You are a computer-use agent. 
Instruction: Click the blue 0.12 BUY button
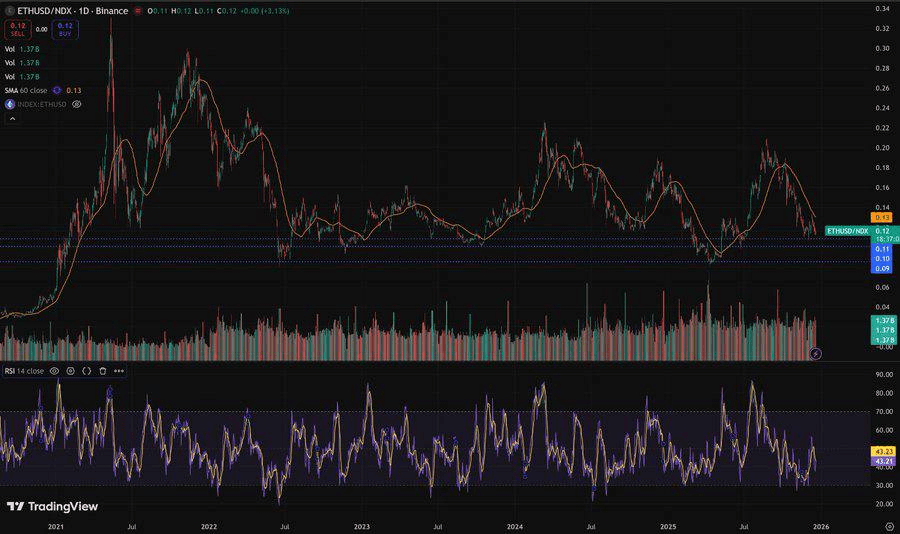click(65, 29)
